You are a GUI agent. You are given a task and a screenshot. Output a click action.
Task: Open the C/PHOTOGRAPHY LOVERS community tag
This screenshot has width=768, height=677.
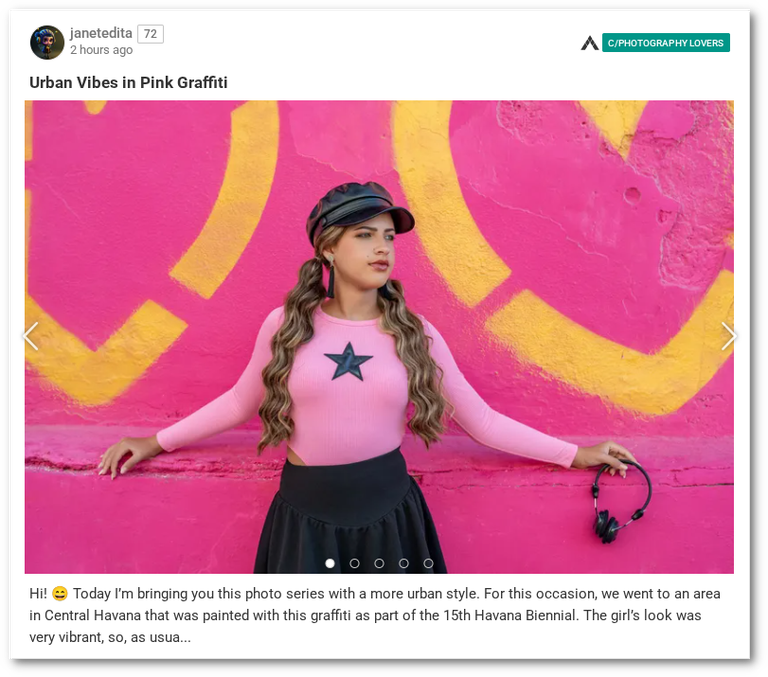666,43
